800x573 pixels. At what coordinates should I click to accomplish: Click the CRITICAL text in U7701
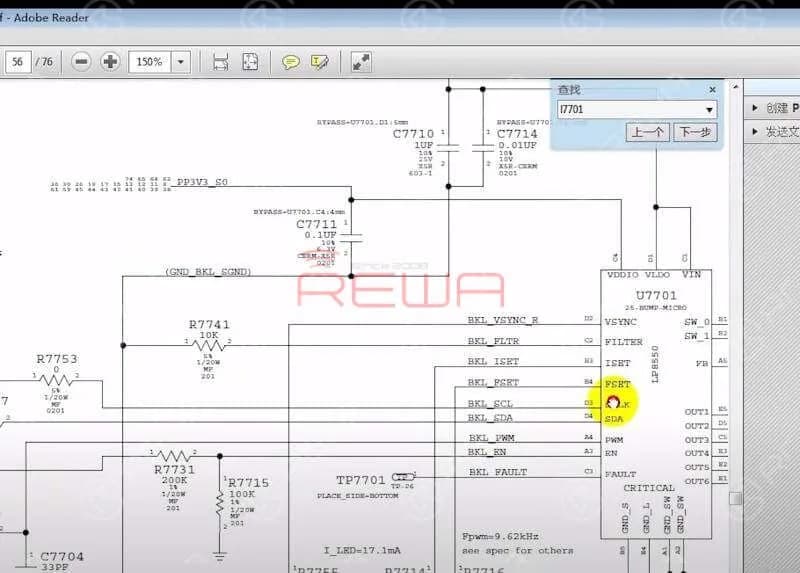(649, 488)
